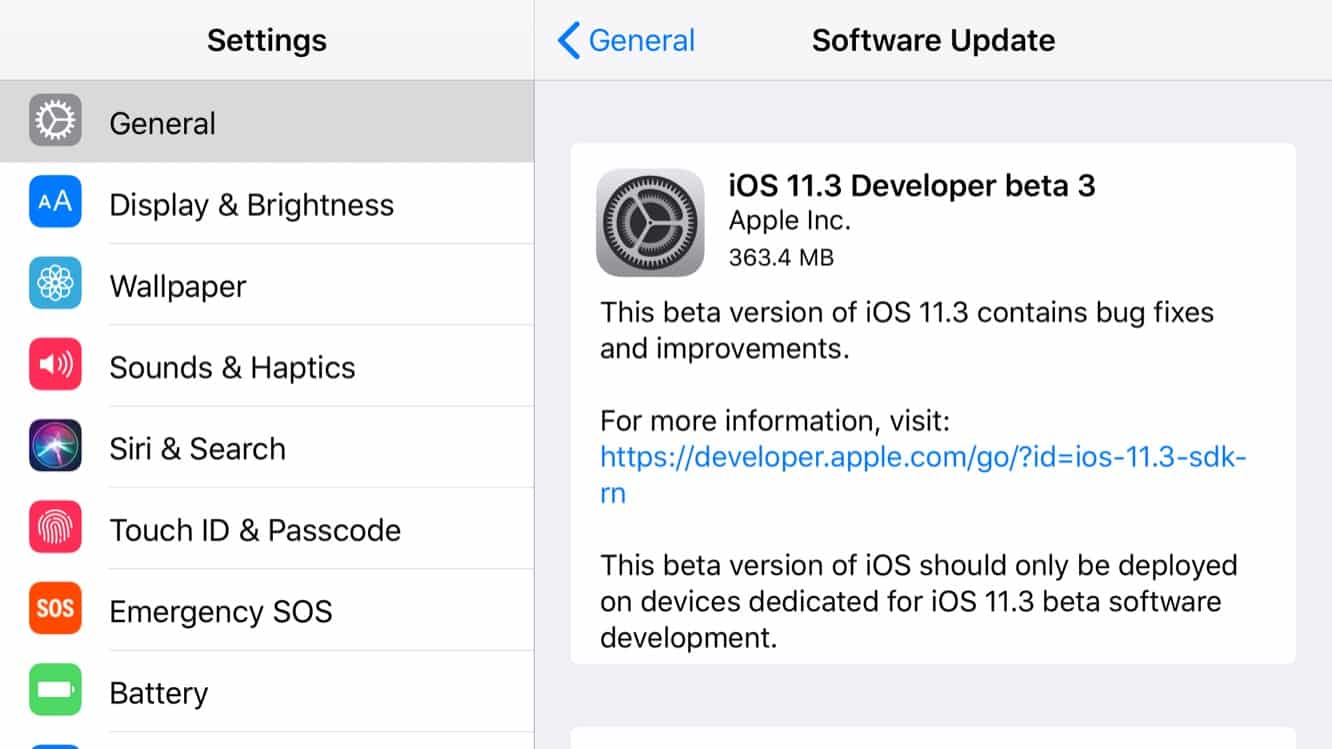Select the highlighted General row
This screenshot has height=749, width=1332.
[162, 121]
